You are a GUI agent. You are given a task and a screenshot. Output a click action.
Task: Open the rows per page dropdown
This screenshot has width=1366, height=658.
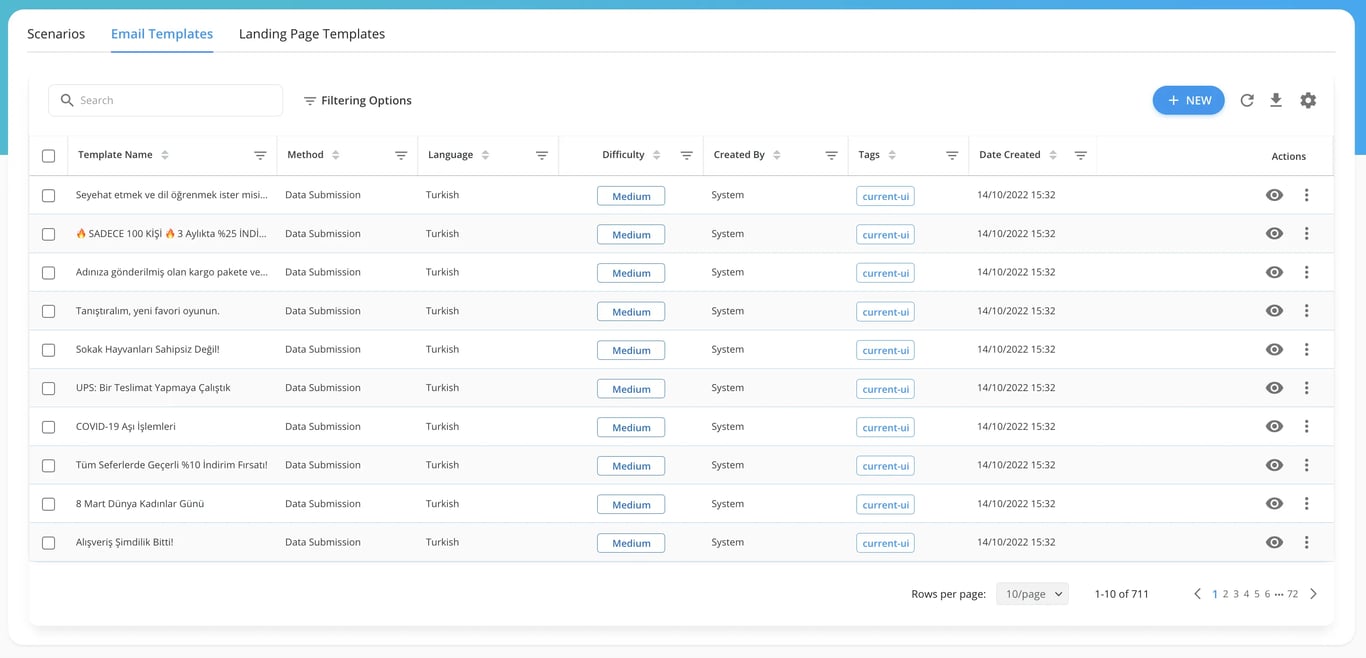(x=1032, y=593)
